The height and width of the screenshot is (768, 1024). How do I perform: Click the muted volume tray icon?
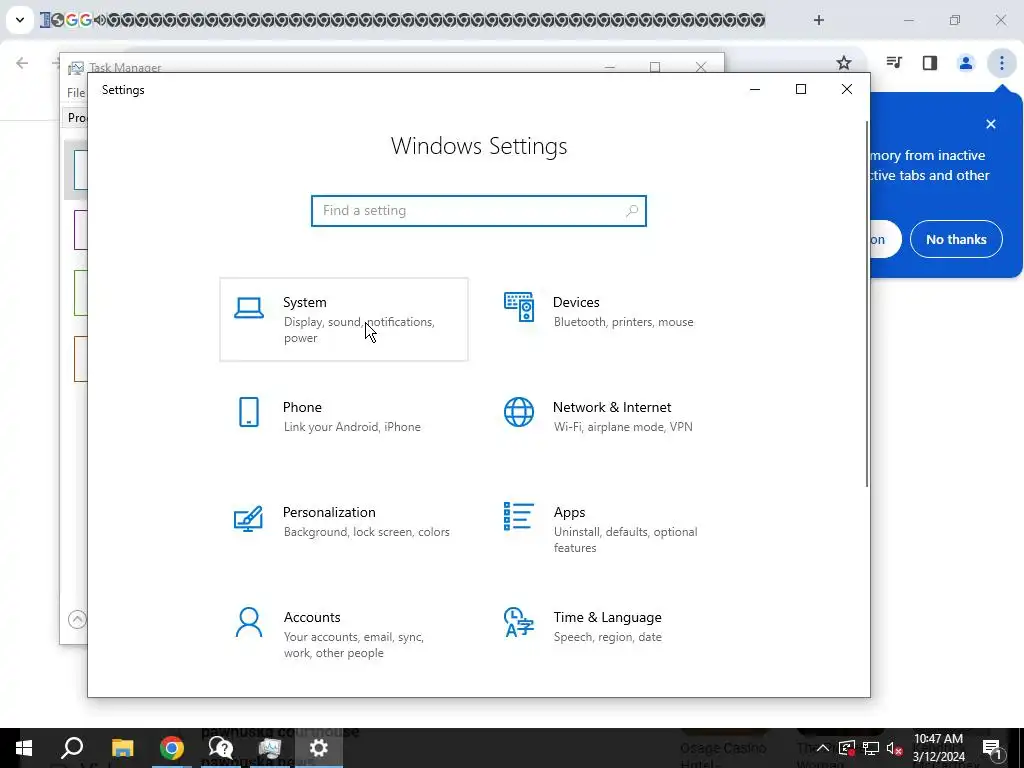(x=895, y=748)
